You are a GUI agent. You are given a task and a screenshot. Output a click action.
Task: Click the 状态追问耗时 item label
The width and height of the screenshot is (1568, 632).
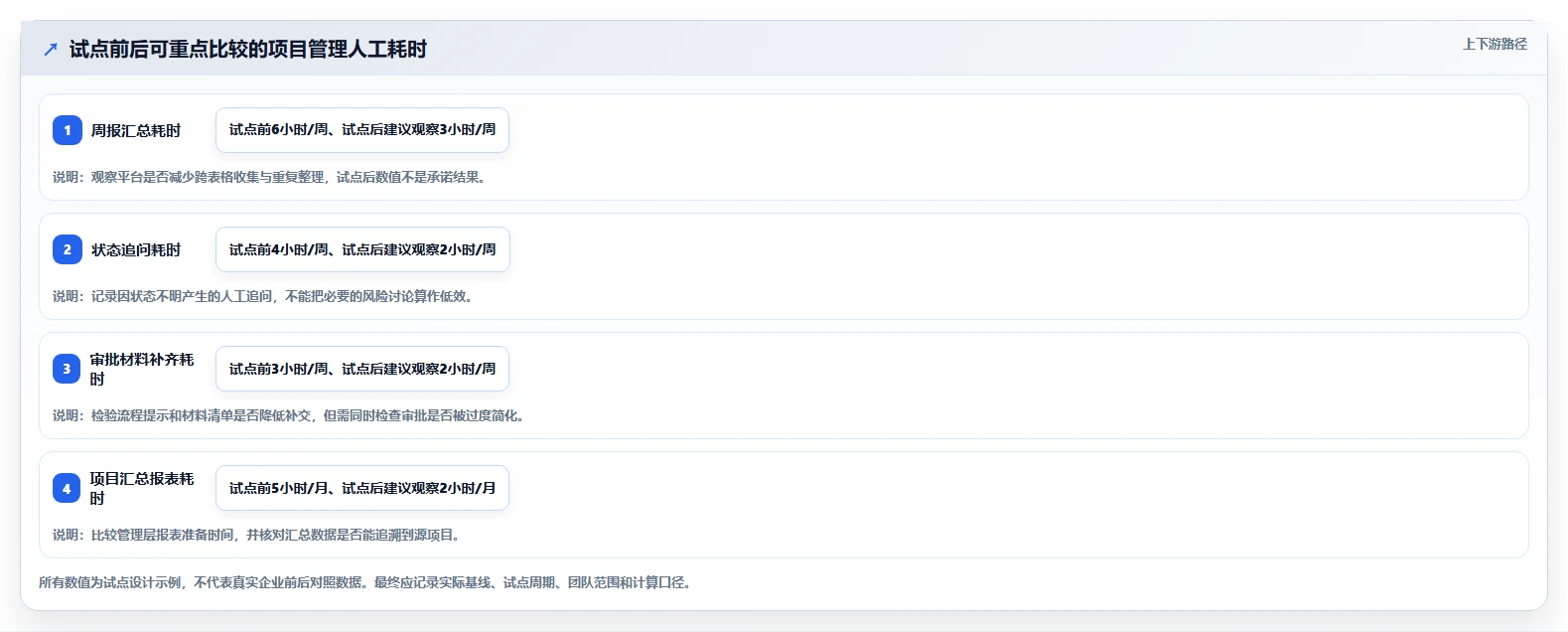pyautogui.click(x=136, y=249)
